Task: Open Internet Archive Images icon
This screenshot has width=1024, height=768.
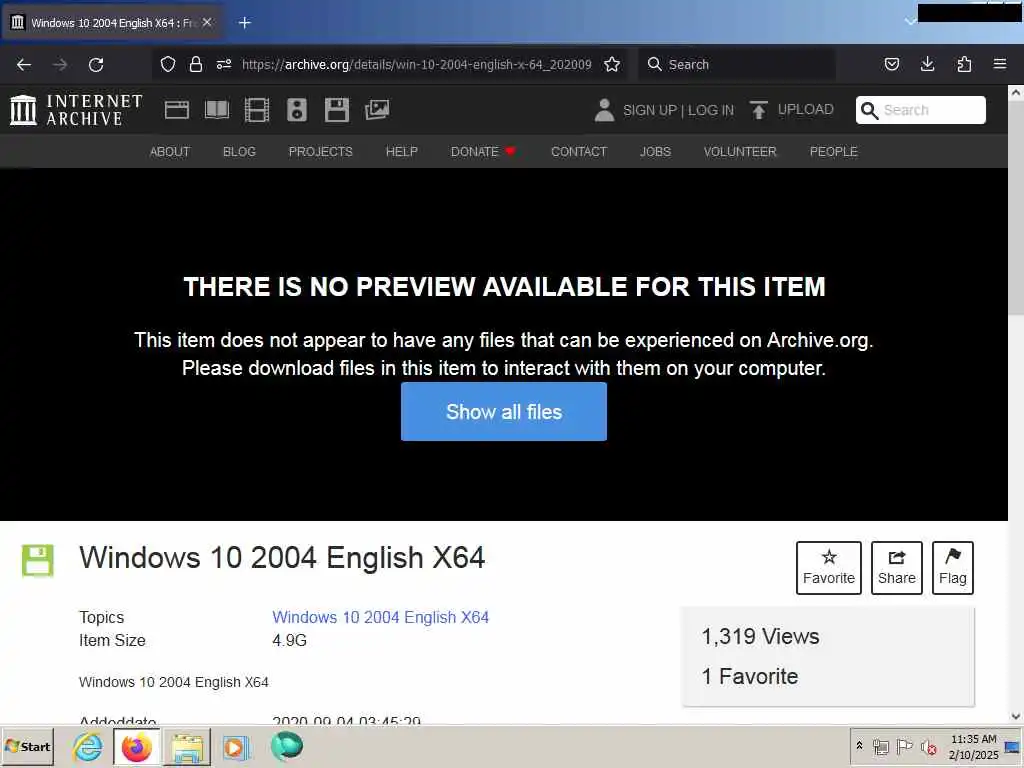Action: coord(377,110)
